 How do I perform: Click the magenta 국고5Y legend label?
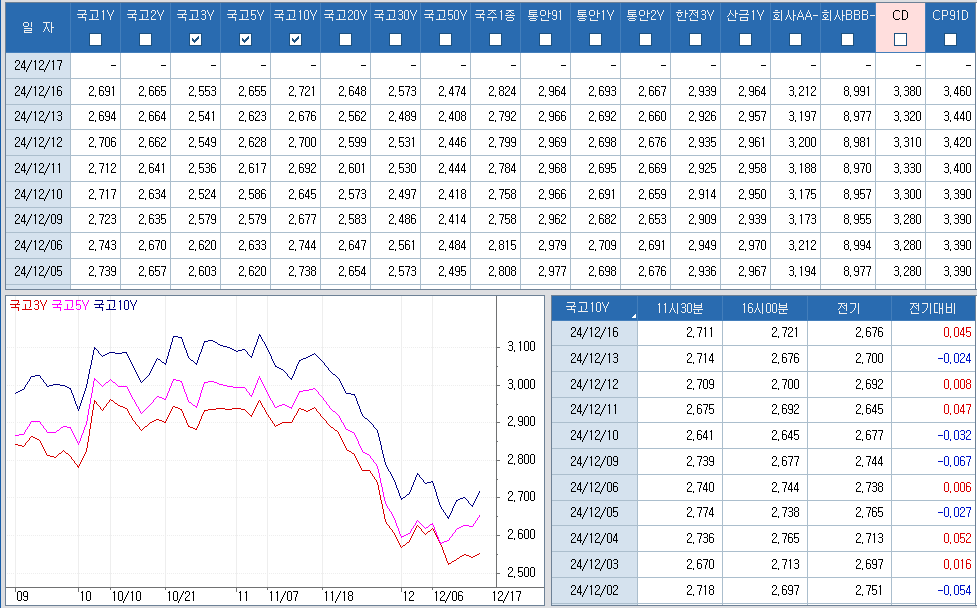click(70, 305)
